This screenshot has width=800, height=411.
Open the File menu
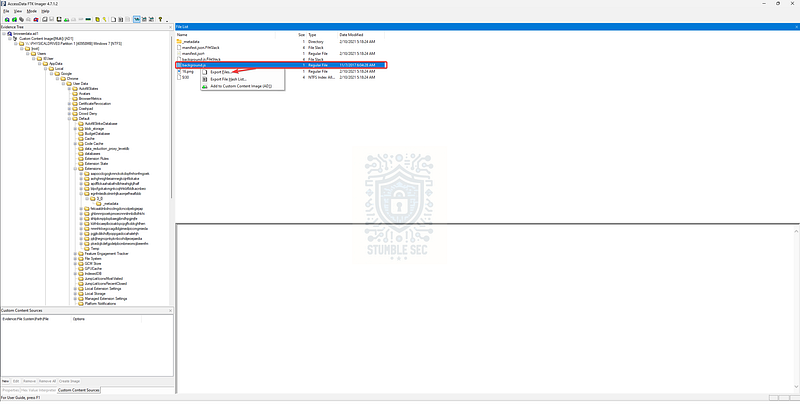point(6,11)
